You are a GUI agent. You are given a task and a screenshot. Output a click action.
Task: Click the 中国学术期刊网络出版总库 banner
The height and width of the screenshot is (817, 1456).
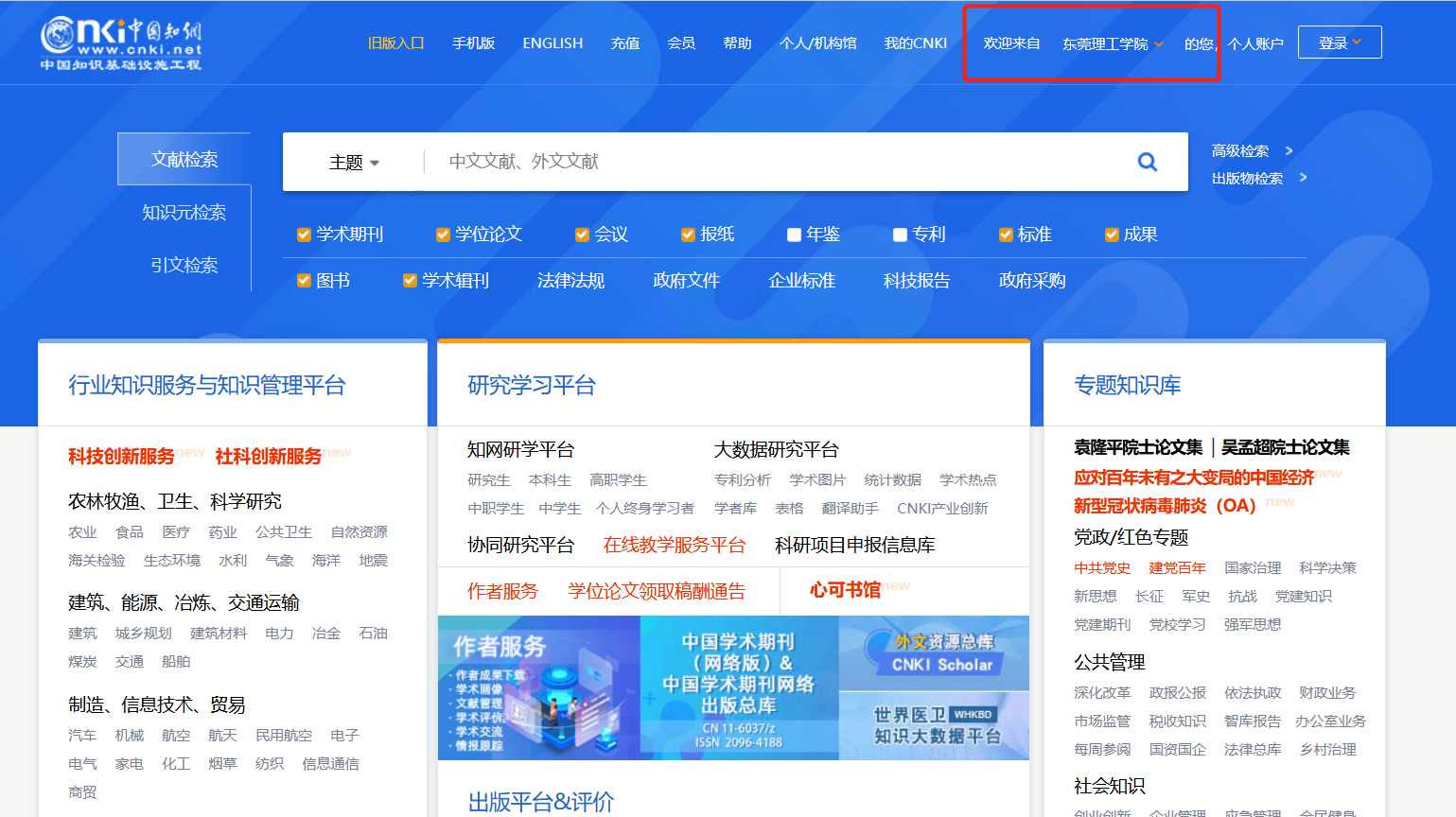point(740,687)
